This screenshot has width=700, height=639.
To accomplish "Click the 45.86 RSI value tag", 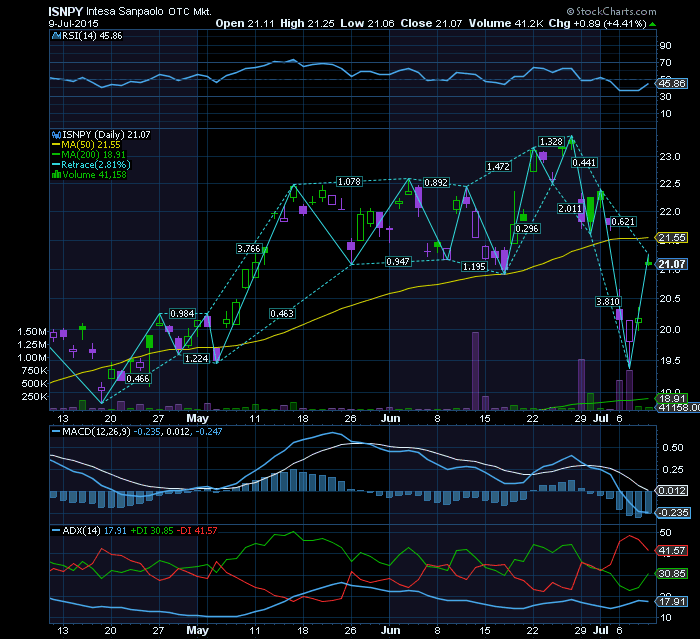I will tap(671, 83).
